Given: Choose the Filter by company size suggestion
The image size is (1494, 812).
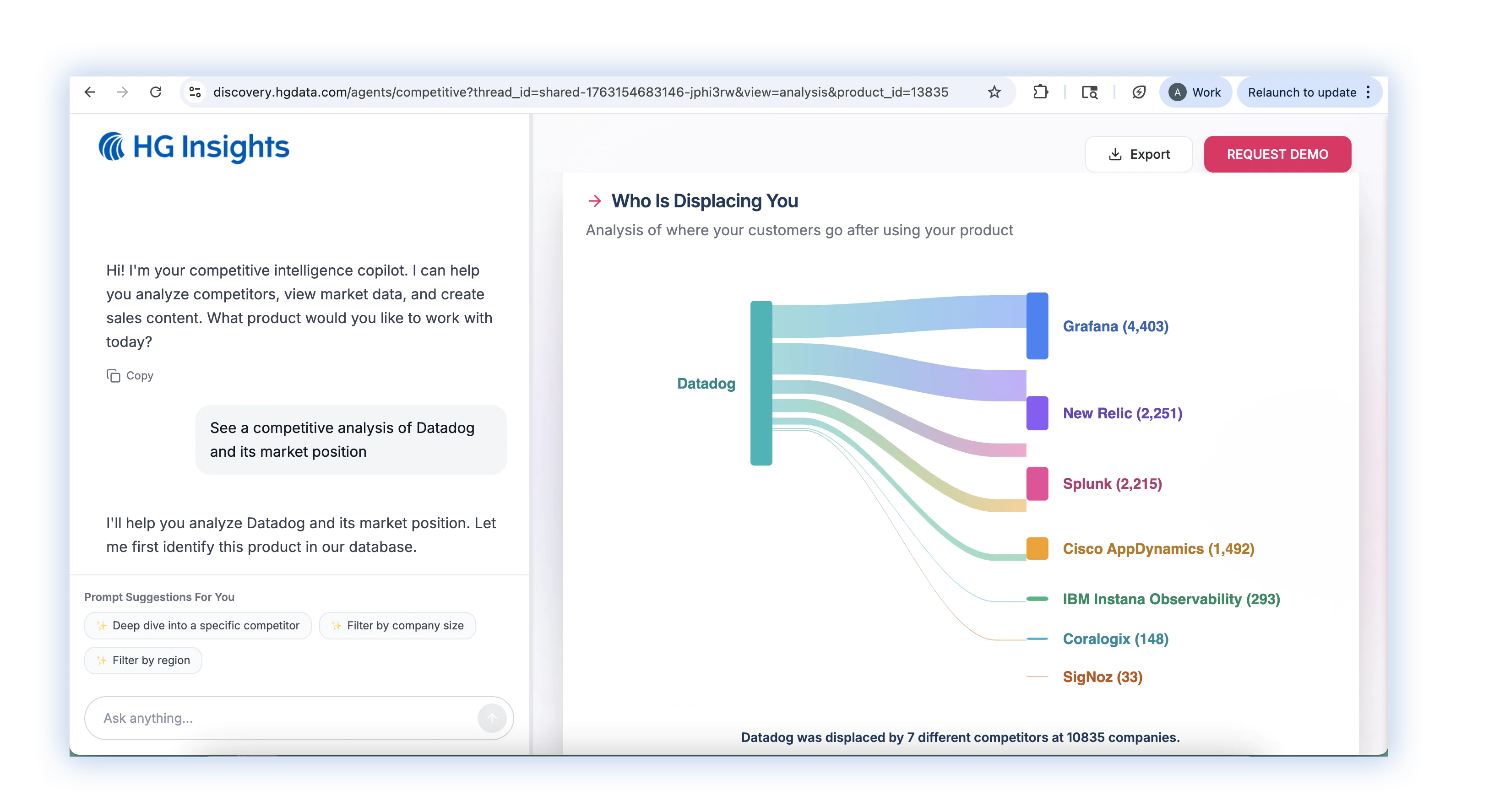Looking at the screenshot, I should [x=397, y=625].
